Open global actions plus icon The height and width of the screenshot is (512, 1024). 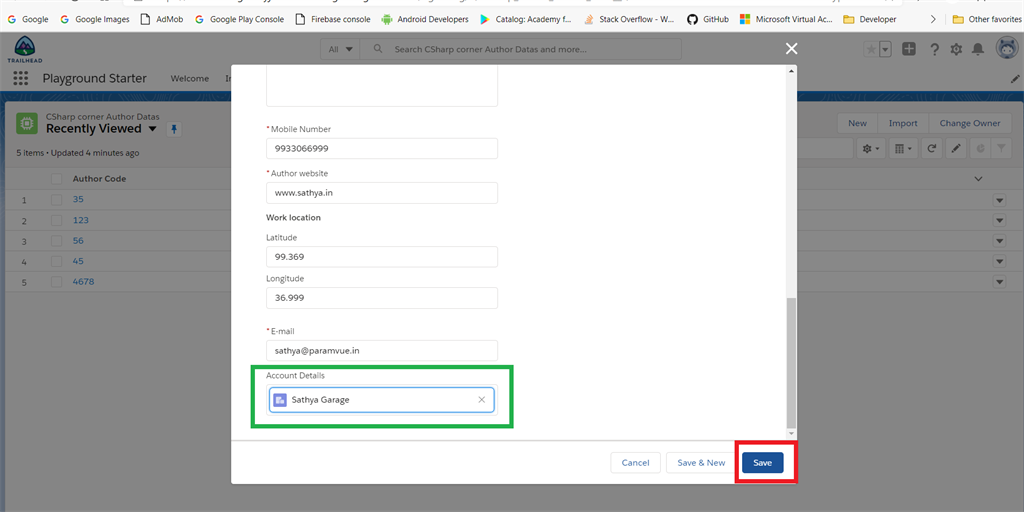point(909,49)
